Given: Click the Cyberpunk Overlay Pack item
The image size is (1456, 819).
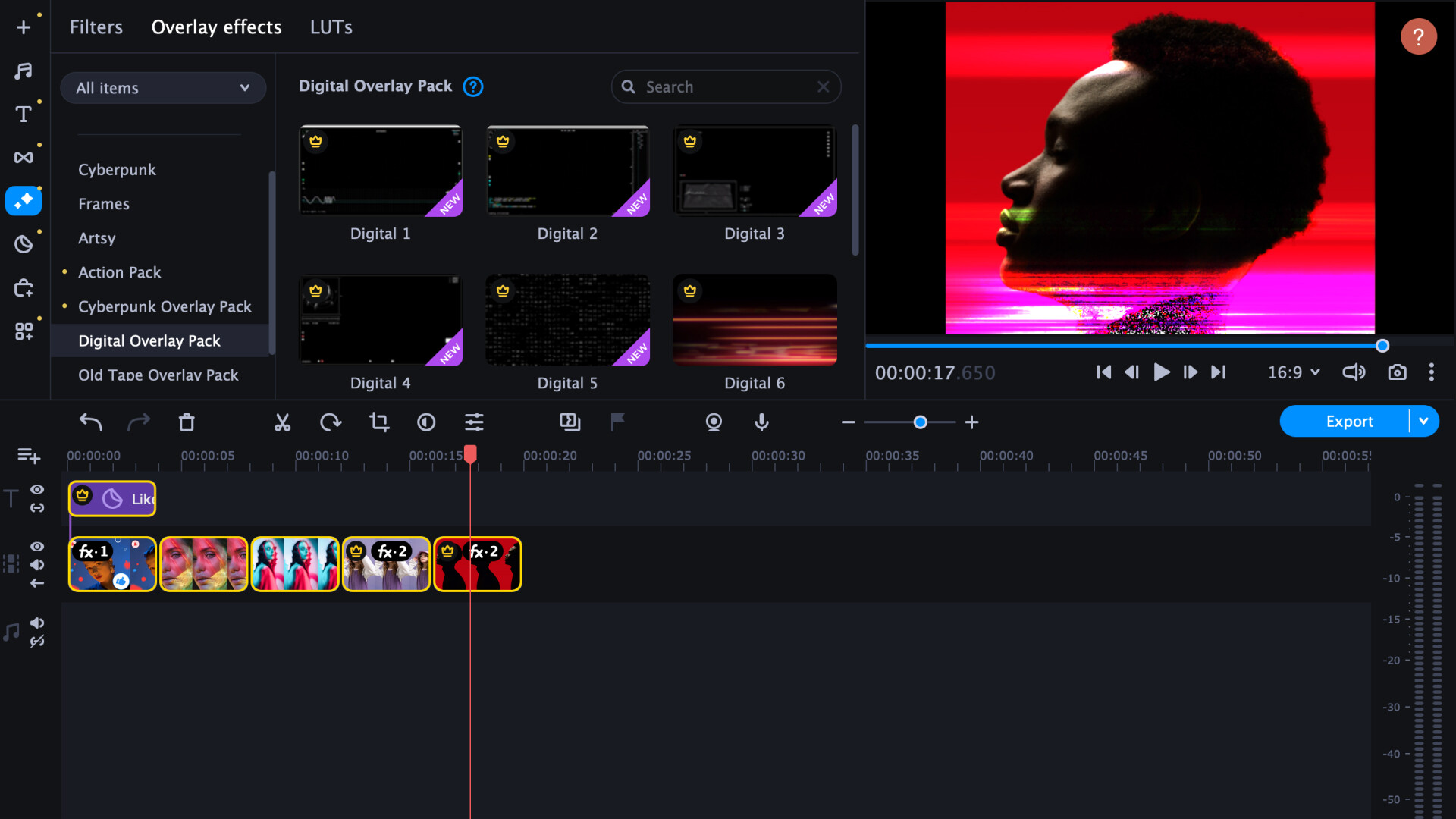Looking at the screenshot, I should pos(165,306).
